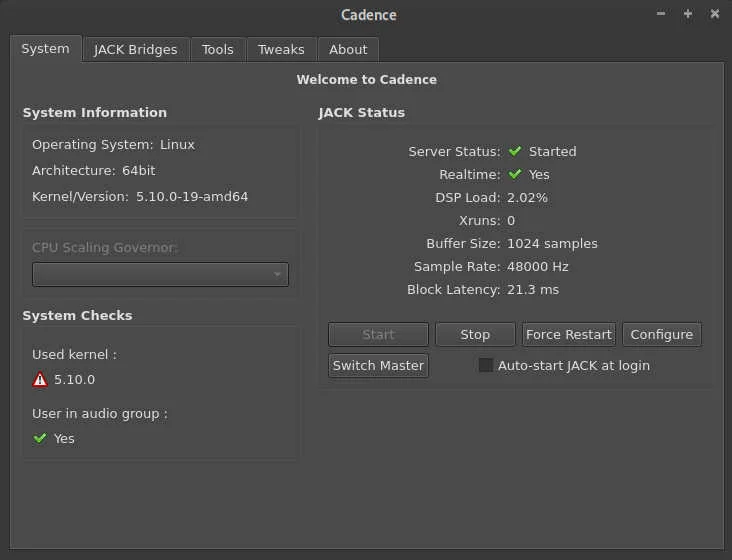Image resolution: width=732 pixels, height=560 pixels.
Task: Click Sample Rate value 48000 Hz
Action: [538, 266]
